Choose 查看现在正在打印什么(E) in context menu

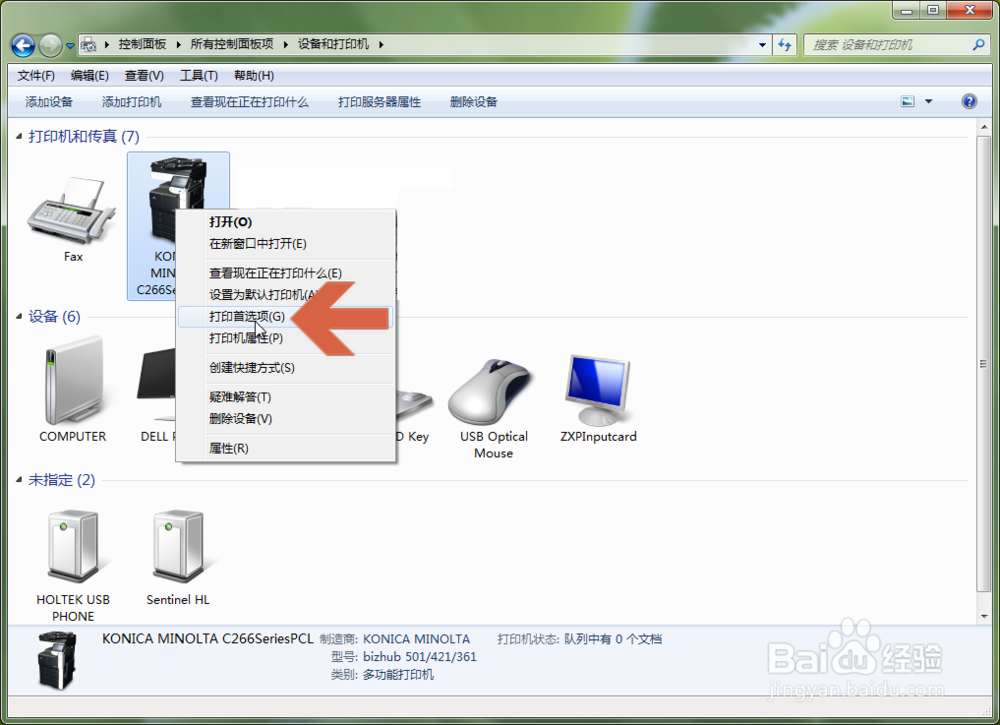tap(286, 273)
